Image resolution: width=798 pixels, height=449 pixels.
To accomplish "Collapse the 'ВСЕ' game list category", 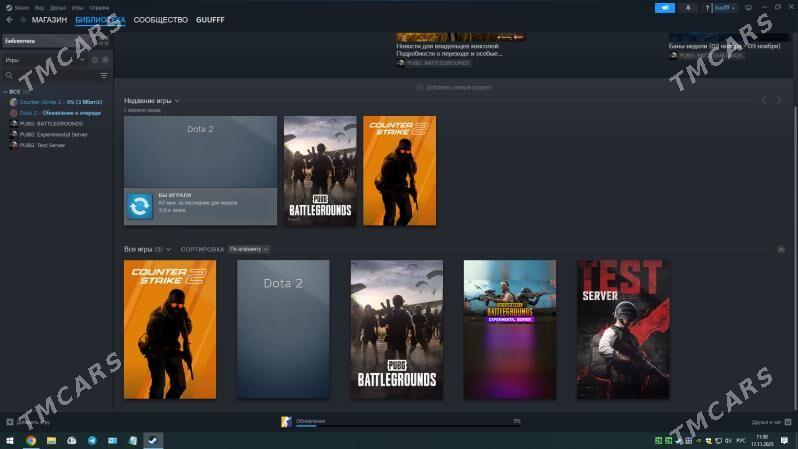I will click(5, 91).
